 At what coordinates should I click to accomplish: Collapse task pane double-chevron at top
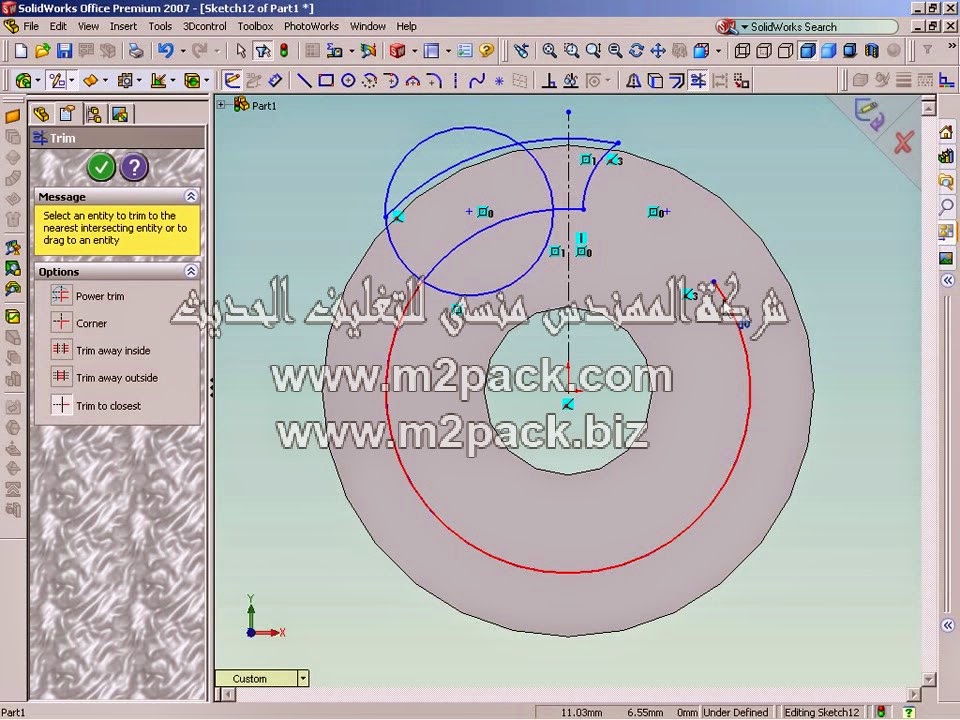click(947, 281)
